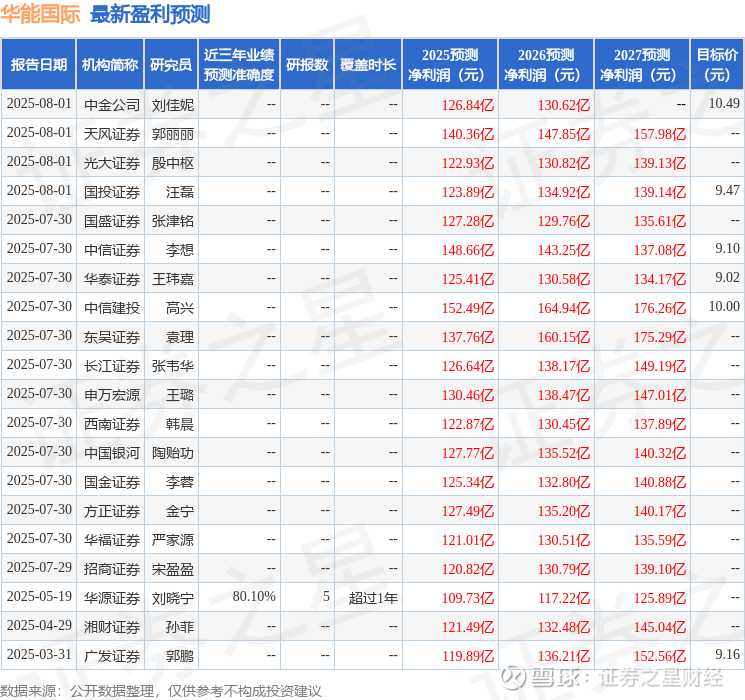This screenshot has height=700, width=745.
Task: Select institution 方正证券
Action: (x=112, y=511)
